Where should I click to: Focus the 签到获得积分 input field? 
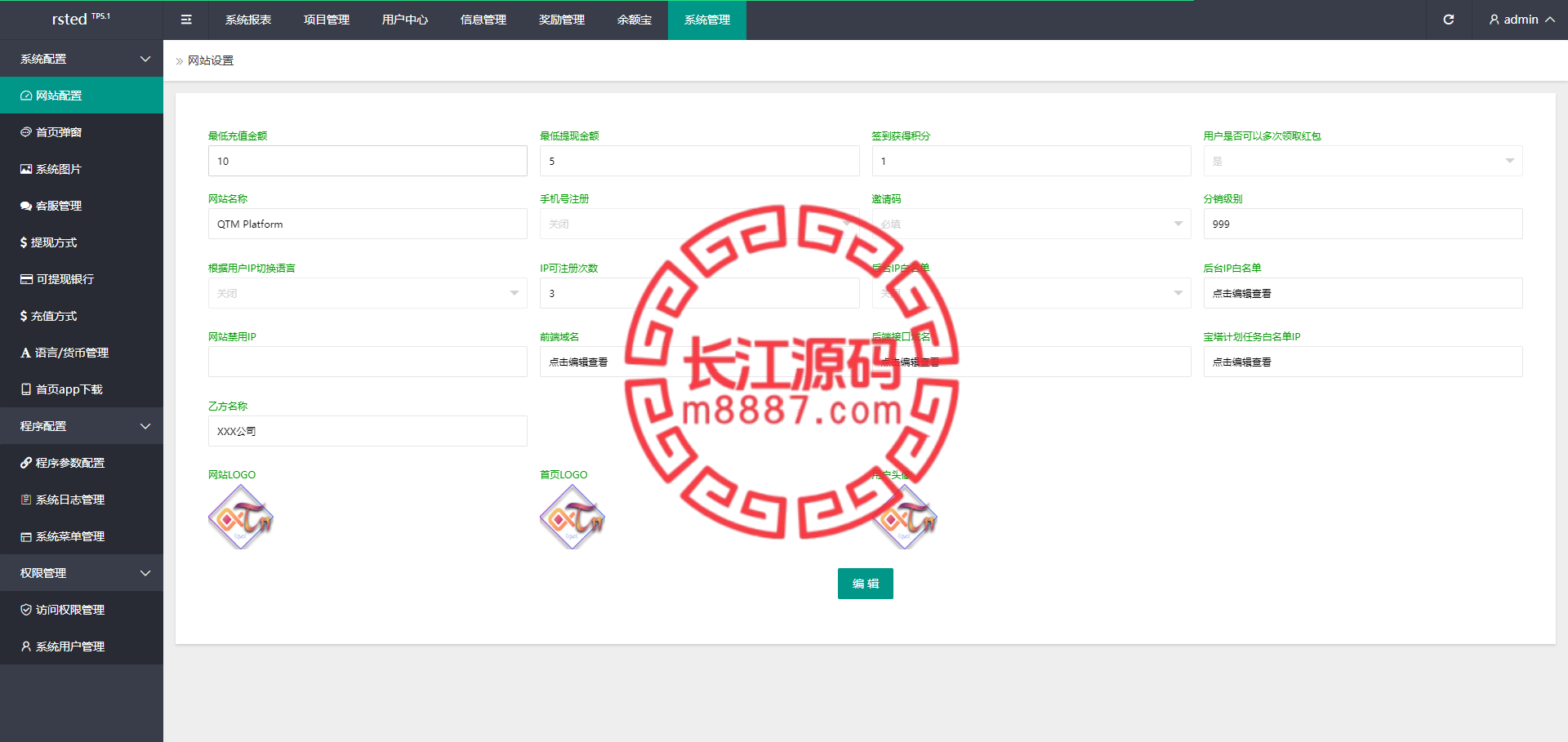click(x=1031, y=161)
